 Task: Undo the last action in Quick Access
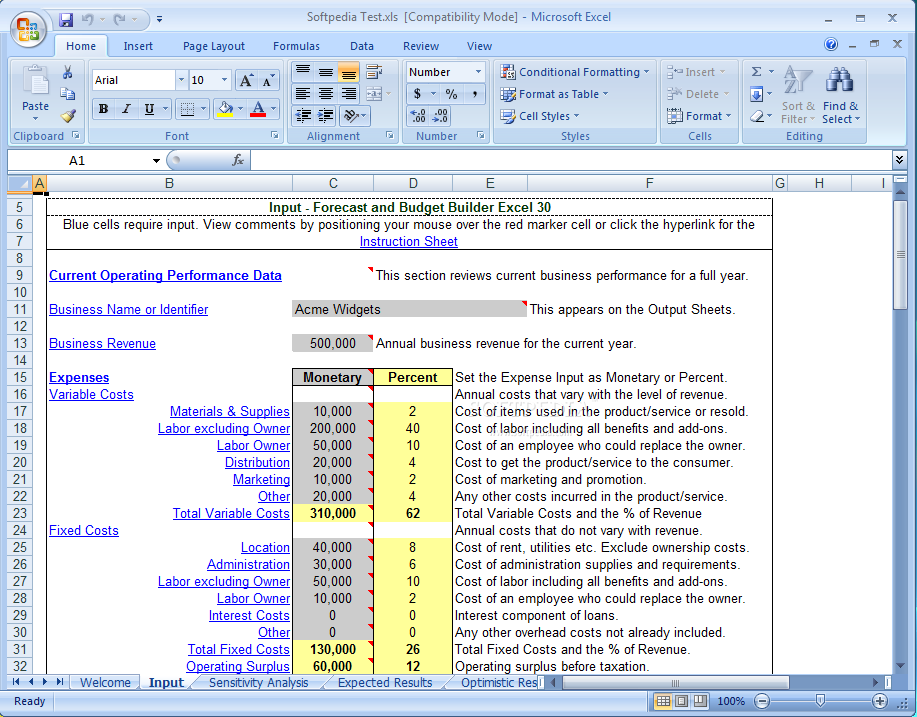pos(88,19)
